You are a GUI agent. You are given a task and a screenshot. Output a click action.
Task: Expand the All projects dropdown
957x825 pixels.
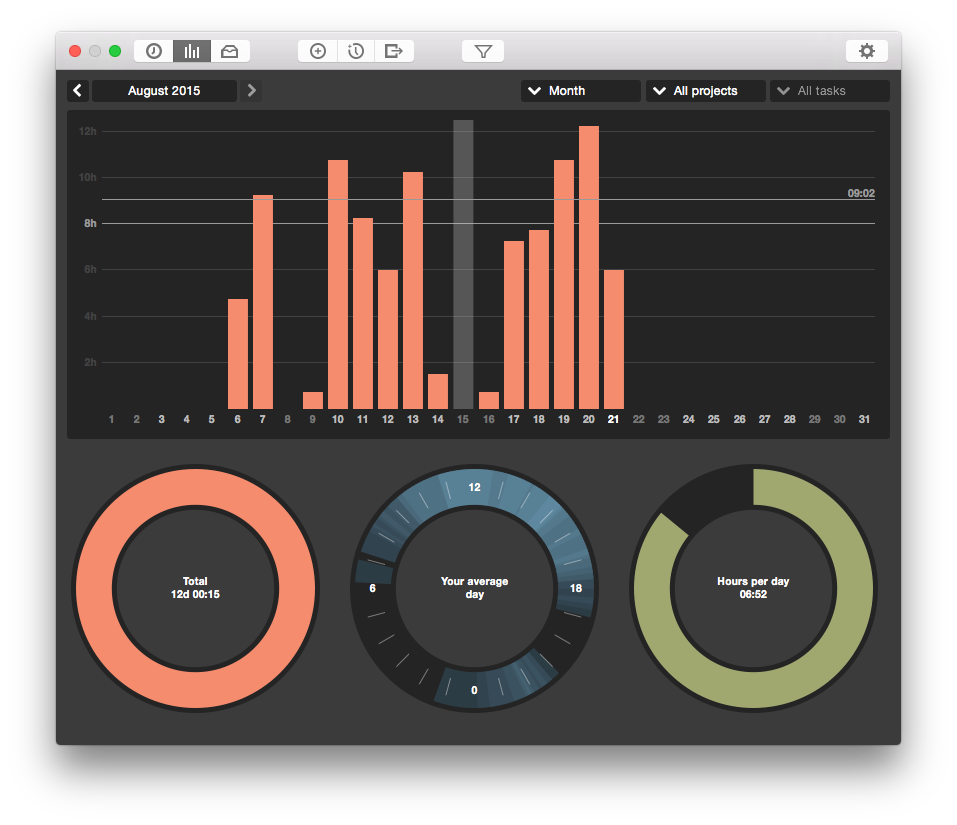(706, 91)
